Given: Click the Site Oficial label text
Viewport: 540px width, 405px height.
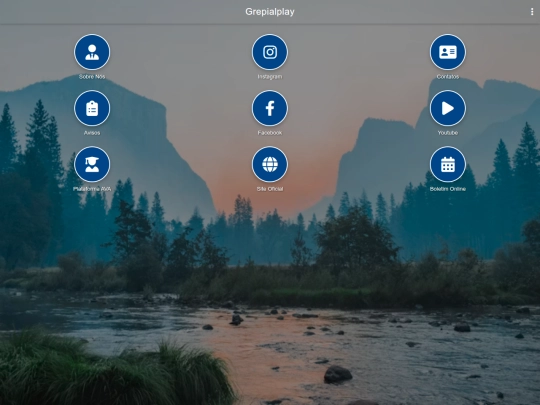Looking at the screenshot, I should [x=270, y=189].
